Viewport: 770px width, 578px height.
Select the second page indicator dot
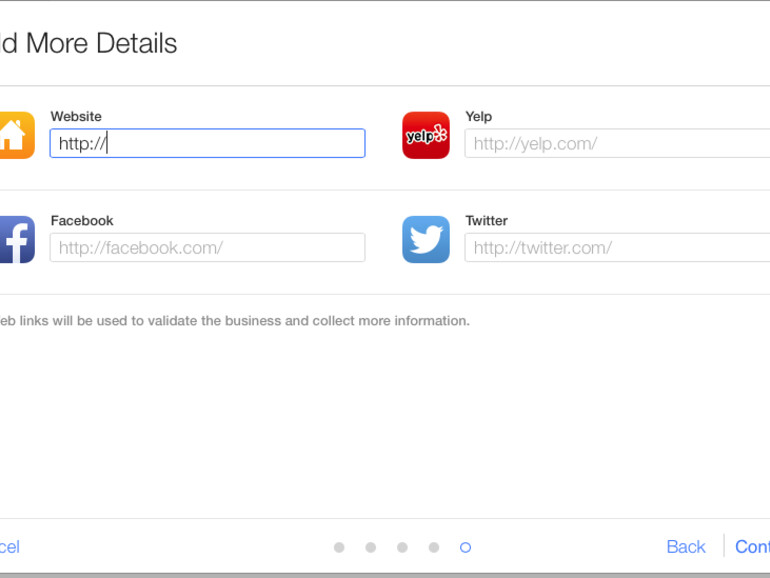point(371,547)
